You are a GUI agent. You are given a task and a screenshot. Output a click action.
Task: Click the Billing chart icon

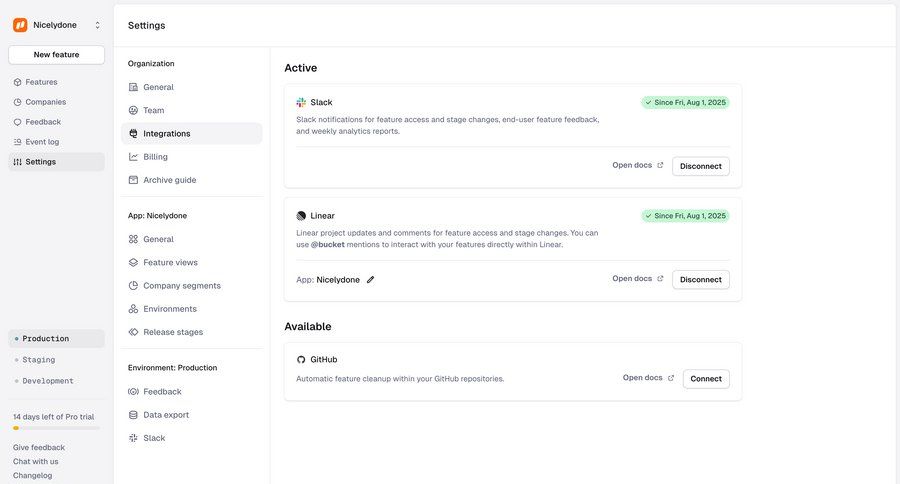133,157
